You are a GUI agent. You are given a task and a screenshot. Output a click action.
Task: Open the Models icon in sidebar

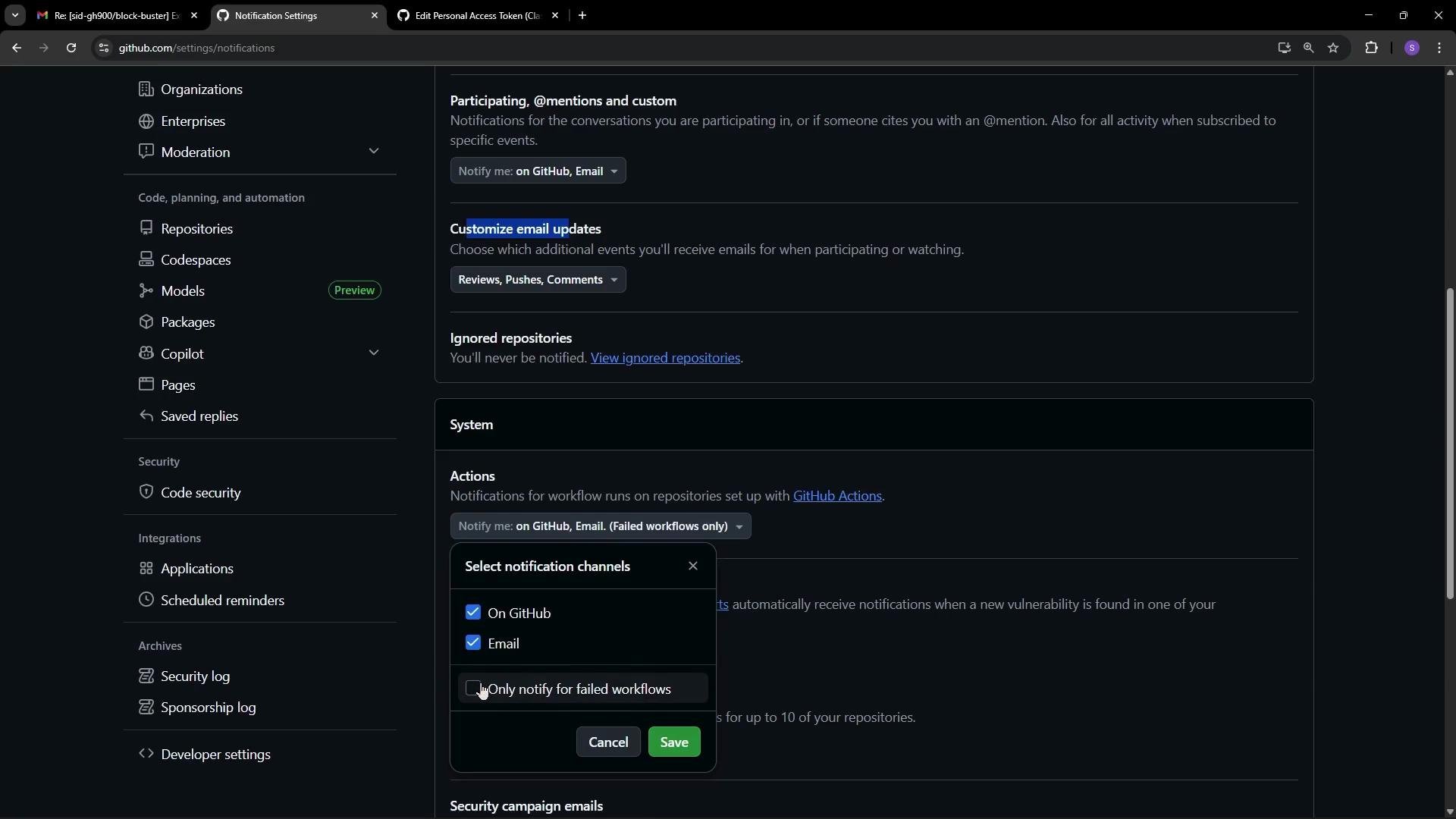(x=146, y=291)
